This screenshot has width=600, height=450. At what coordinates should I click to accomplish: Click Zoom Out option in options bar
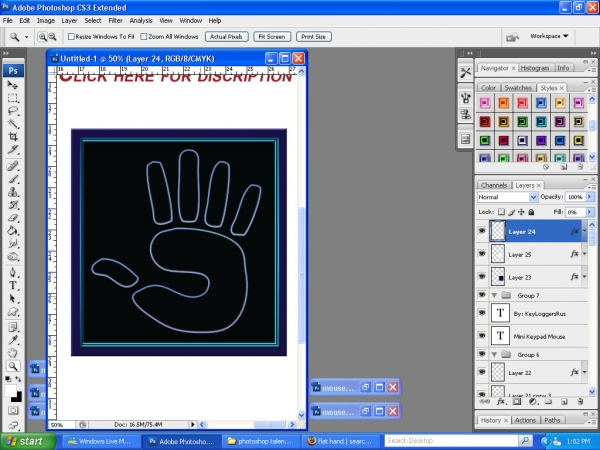pos(52,37)
